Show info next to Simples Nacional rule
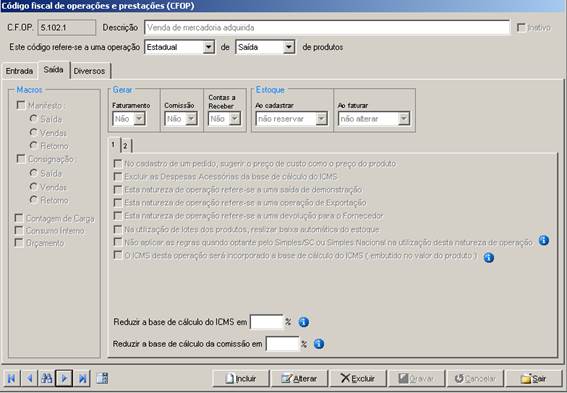567x393 pixels. tap(544, 240)
